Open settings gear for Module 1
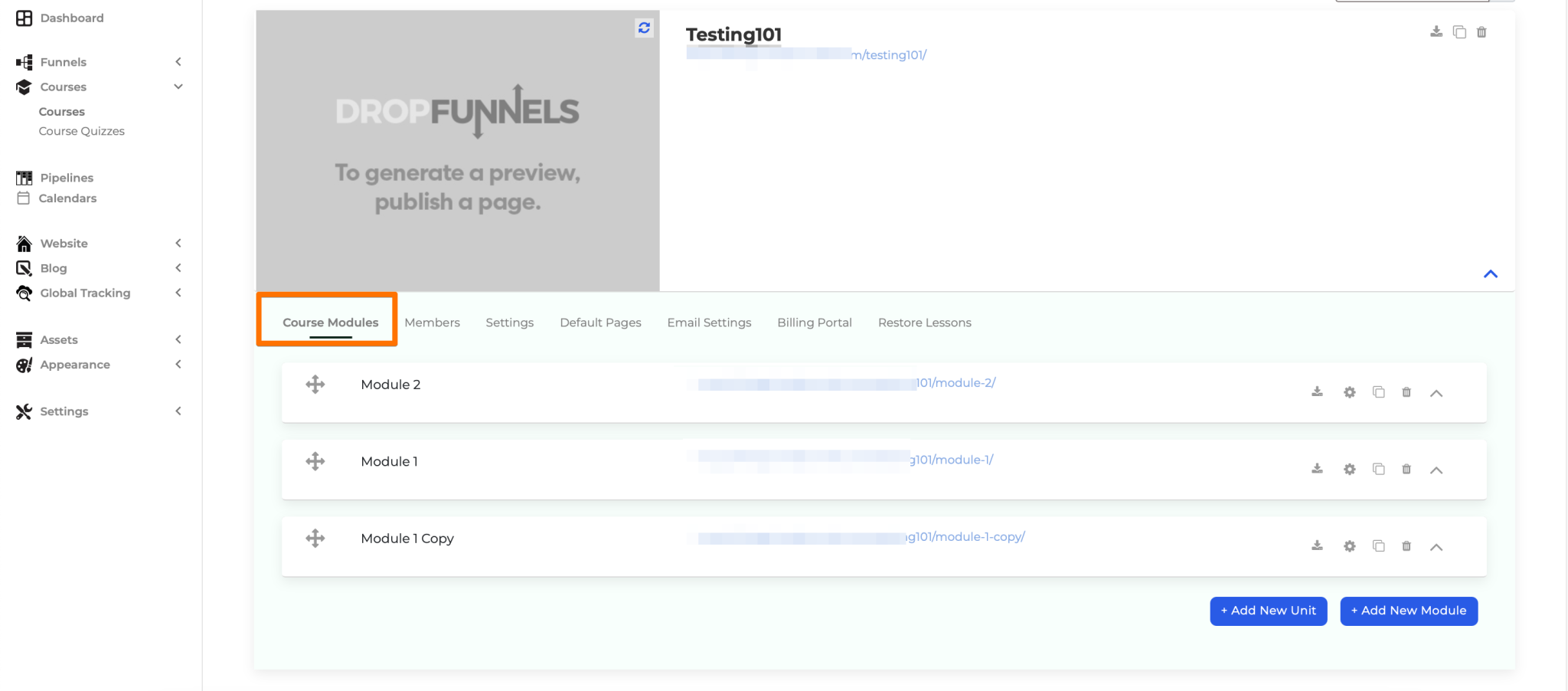 click(1348, 469)
